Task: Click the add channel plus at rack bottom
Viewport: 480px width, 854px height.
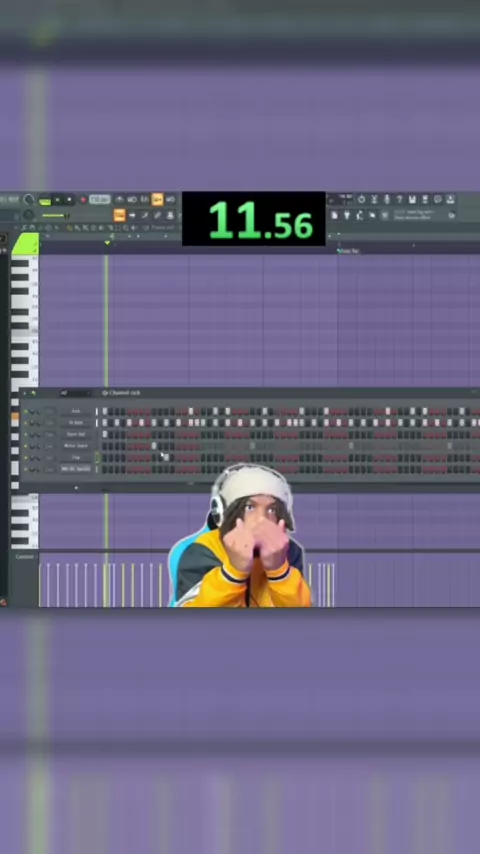Action: [76, 487]
